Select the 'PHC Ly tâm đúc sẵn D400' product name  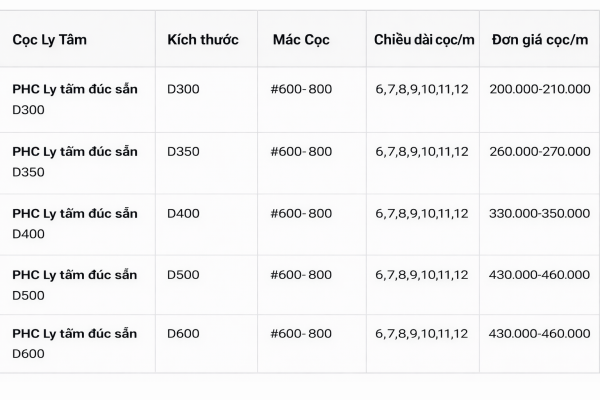(x=75, y=224)
